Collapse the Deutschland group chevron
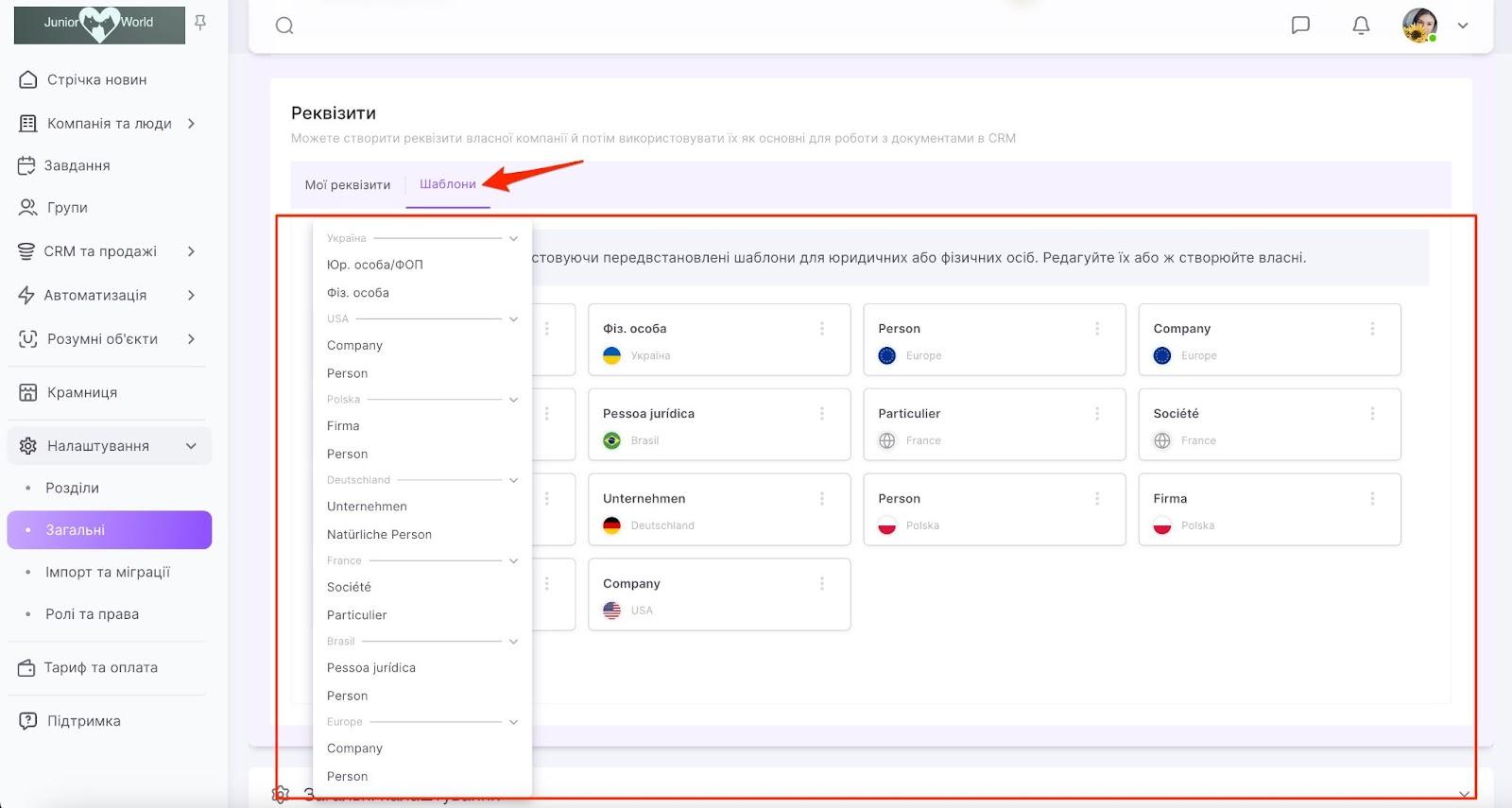Screen dimensions: 1512x808 click(513, 481)
